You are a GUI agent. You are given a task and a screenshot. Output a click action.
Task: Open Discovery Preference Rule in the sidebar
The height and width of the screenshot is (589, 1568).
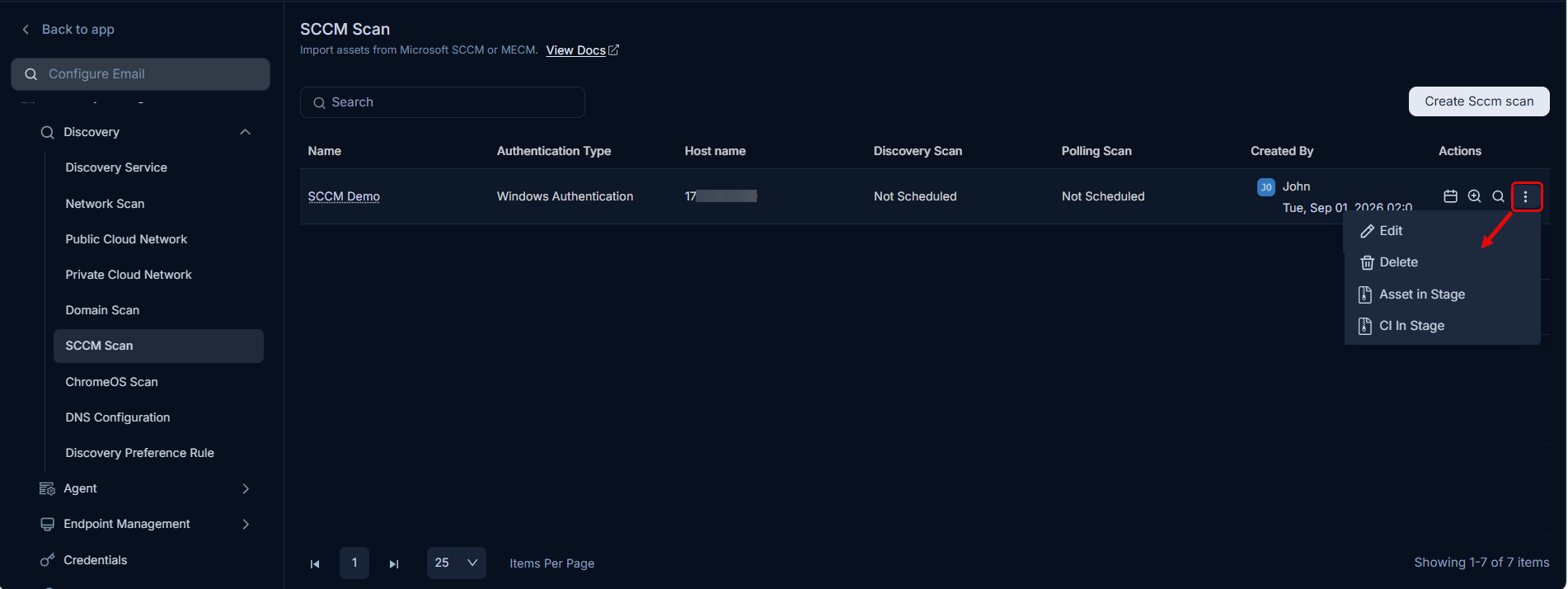pyautogui.click(x=139, y=453)
